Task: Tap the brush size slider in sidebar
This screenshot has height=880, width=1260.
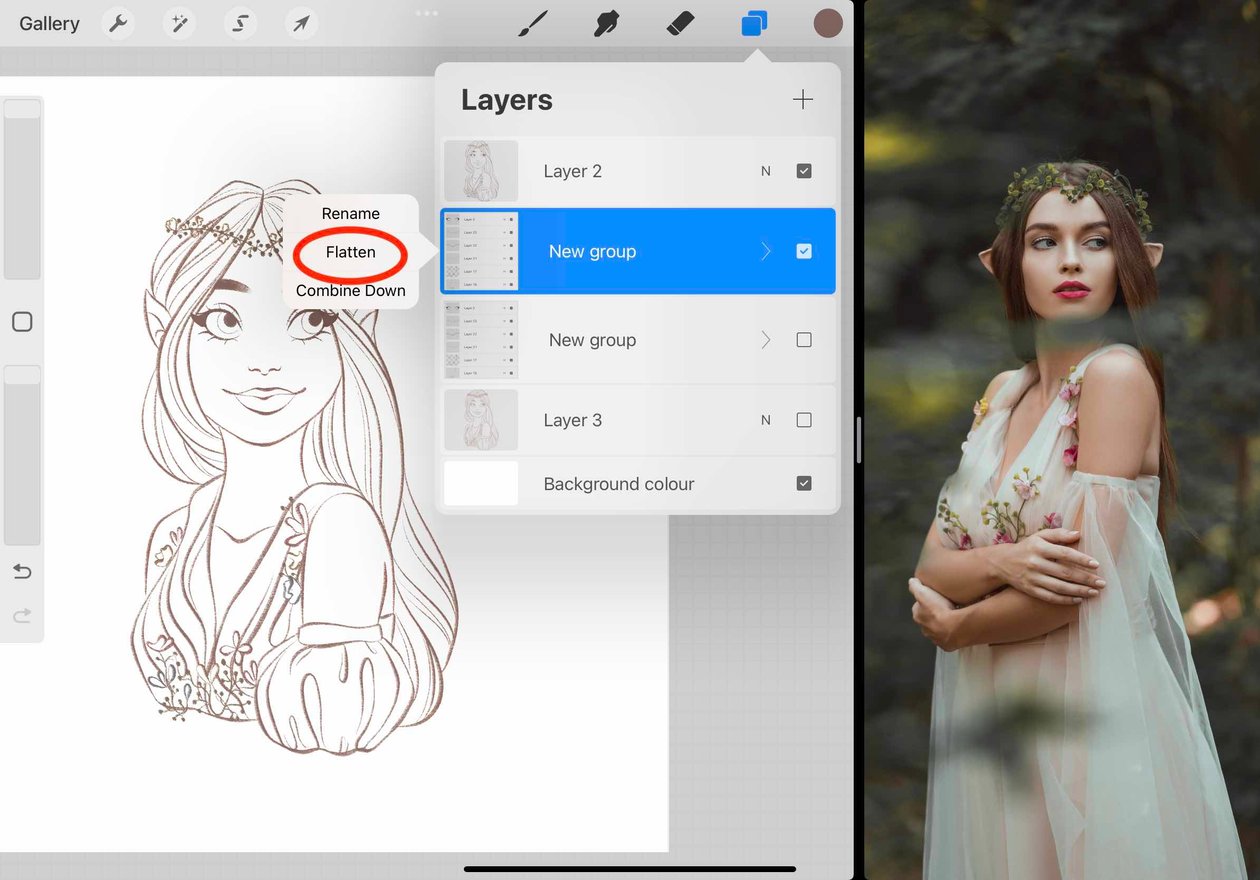Action: 22,188
